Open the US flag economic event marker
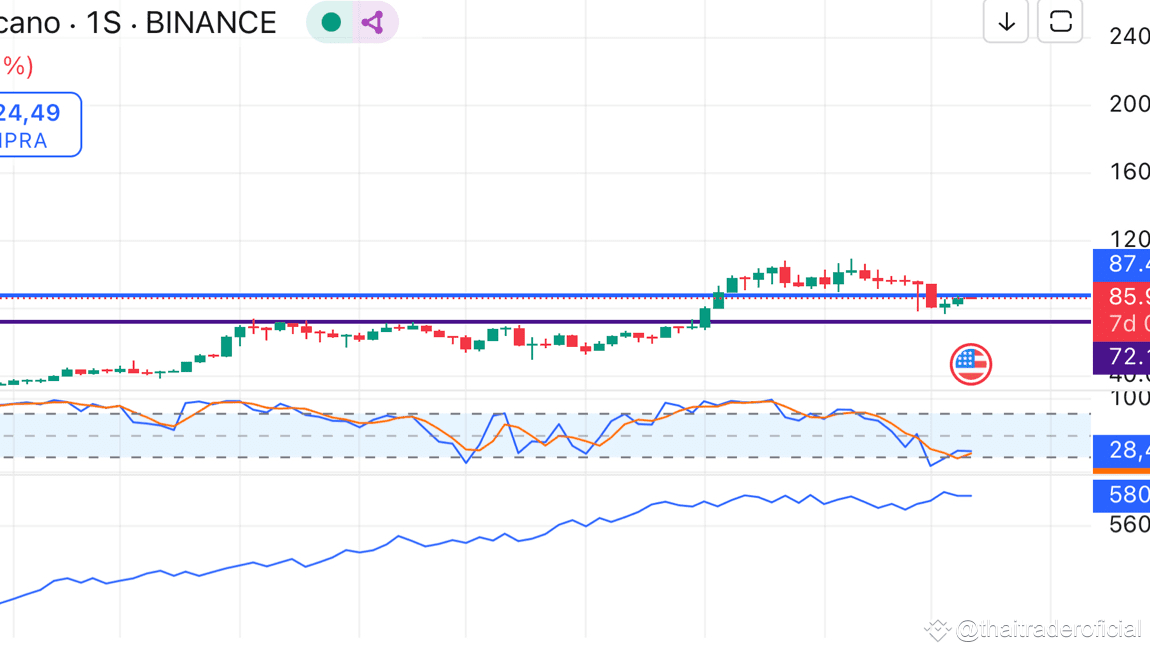This screenshot has width=1150, height=651. click(x=971, y=364)
